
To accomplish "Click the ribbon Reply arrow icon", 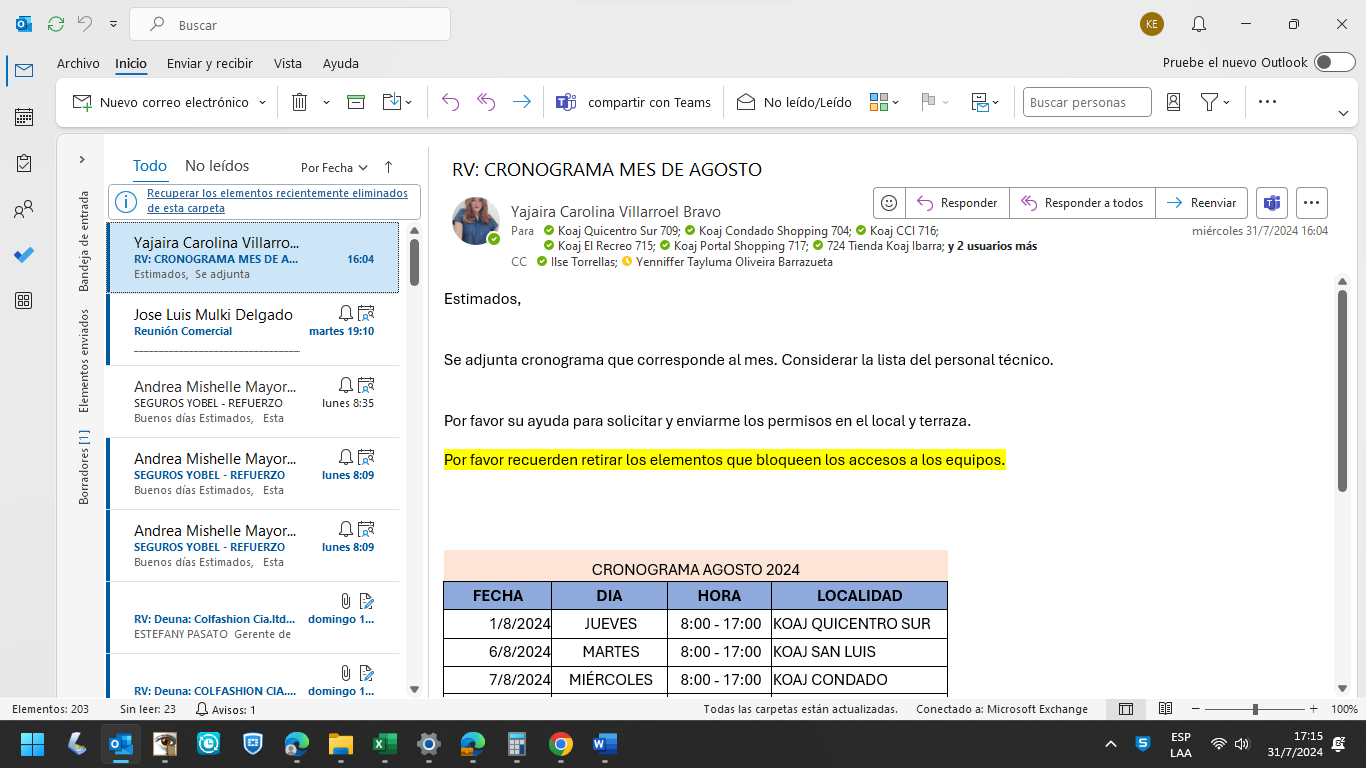I will coord(451,102).
